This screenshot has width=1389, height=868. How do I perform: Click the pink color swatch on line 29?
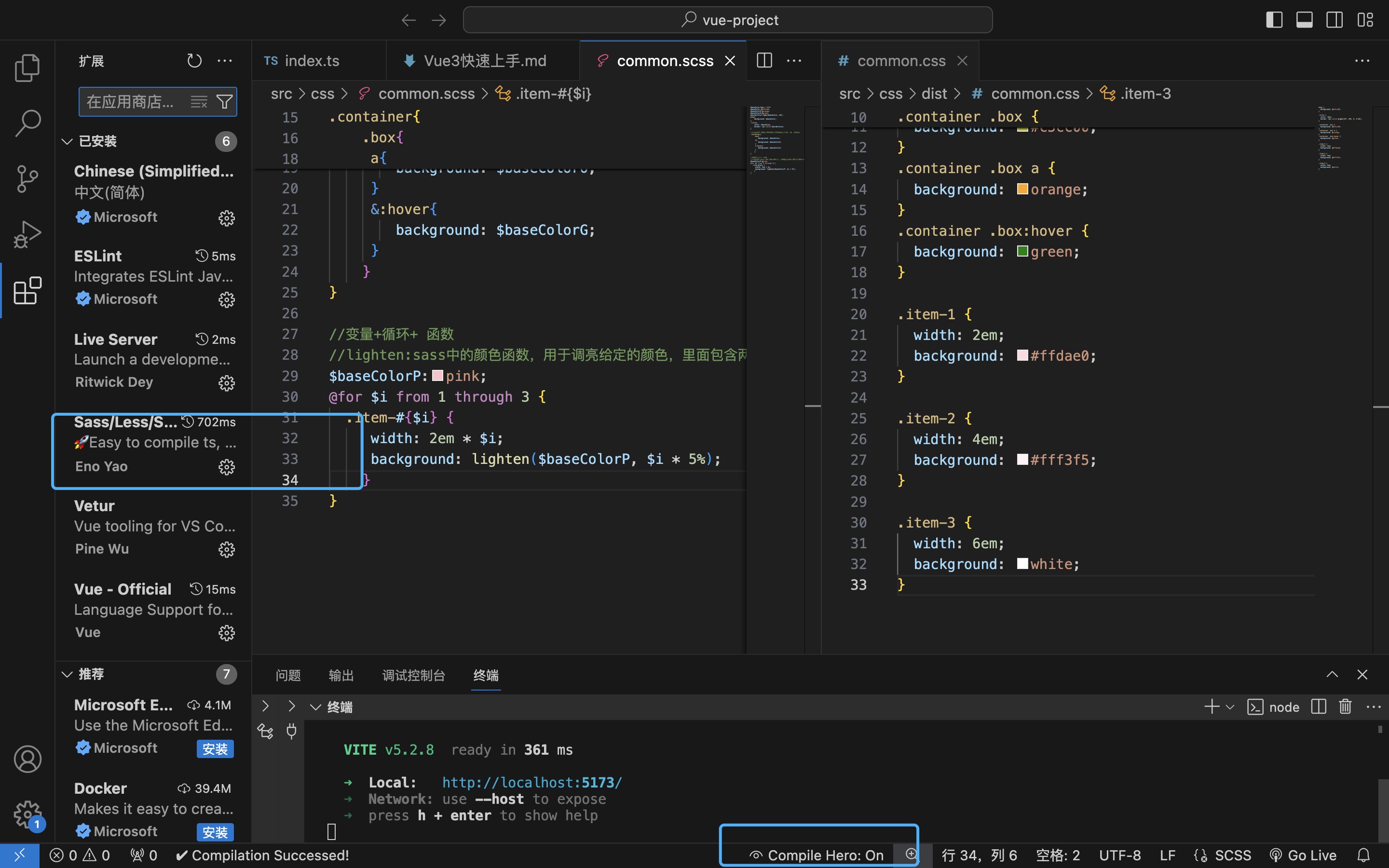point(437,376)
